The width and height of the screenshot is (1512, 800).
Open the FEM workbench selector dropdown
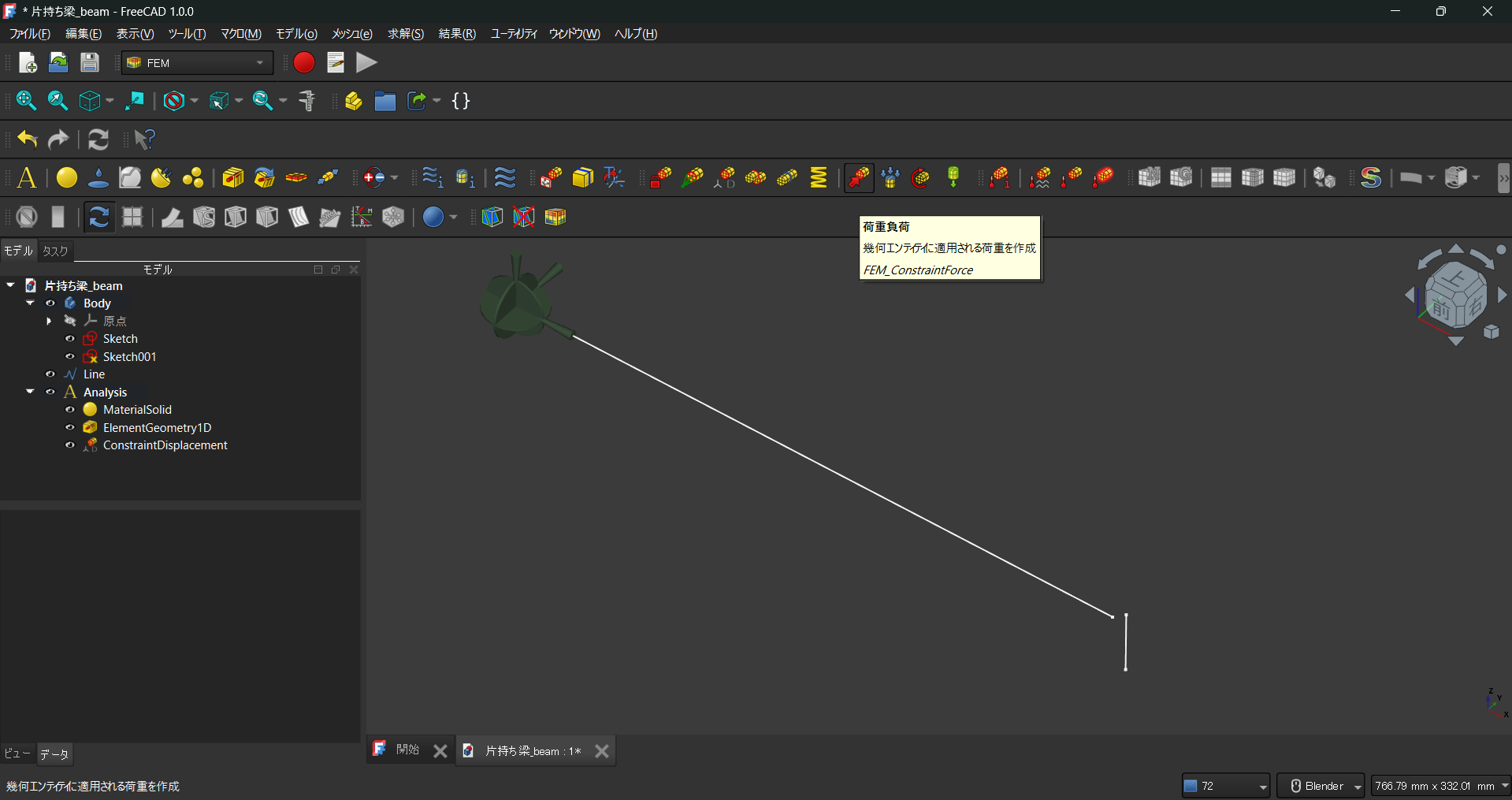tap(197, 63)
